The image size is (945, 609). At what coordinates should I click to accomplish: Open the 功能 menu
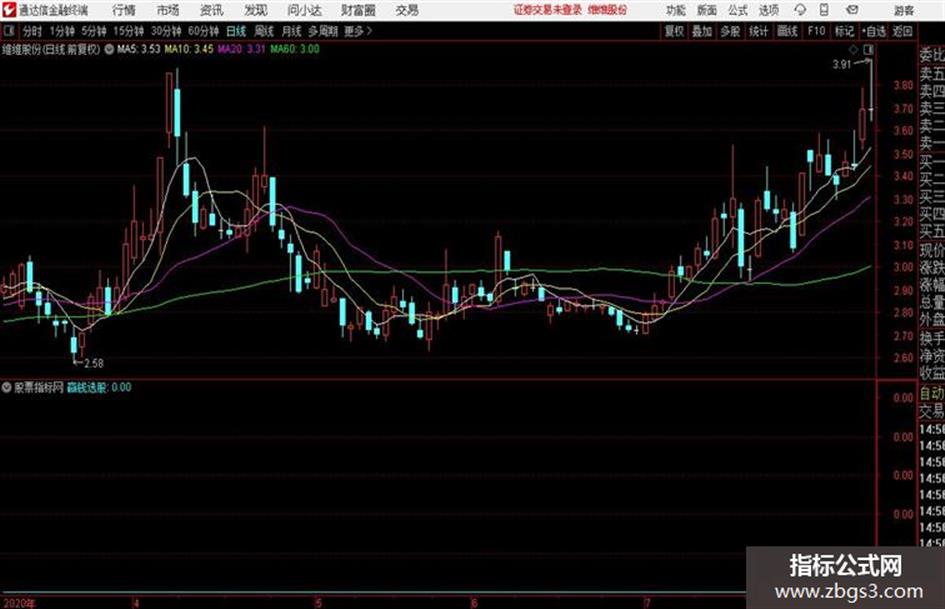point(676,10)
